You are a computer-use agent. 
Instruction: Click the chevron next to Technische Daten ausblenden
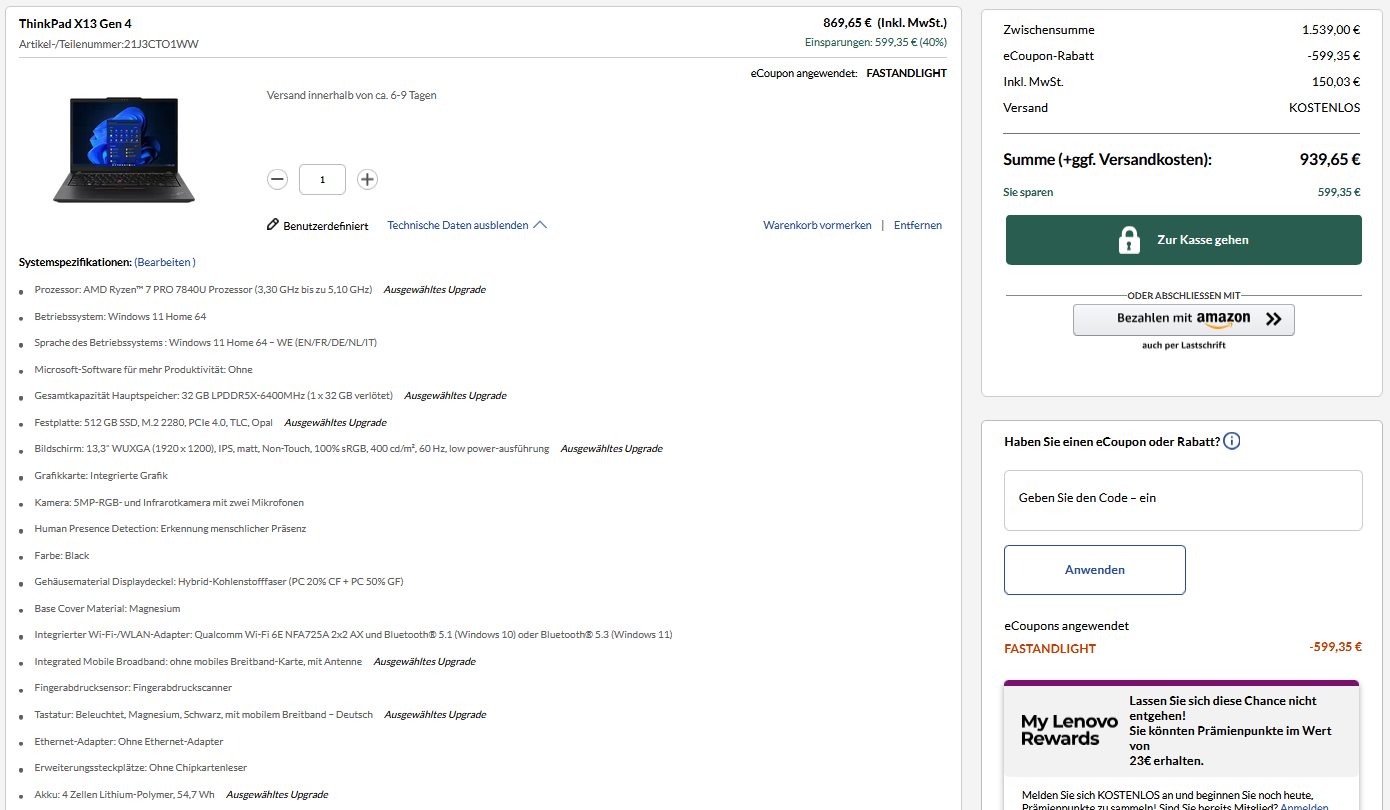[540, 224]
